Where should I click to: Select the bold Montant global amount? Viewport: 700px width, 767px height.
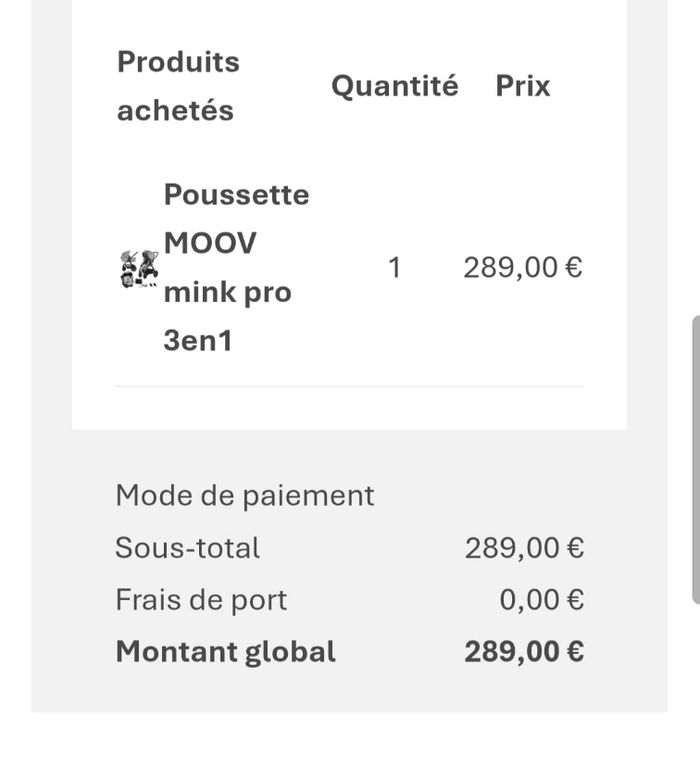coord(524,652)
